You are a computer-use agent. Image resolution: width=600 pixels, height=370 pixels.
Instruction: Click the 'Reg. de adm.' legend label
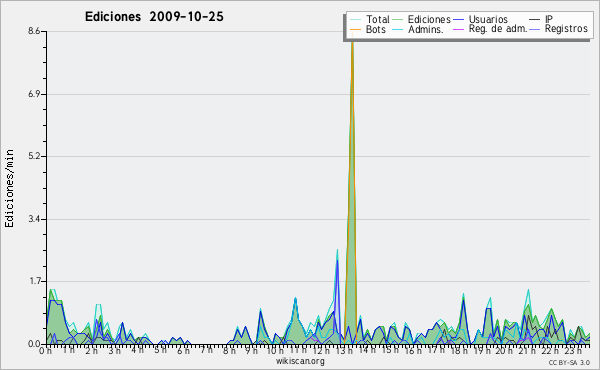[498, 29]
